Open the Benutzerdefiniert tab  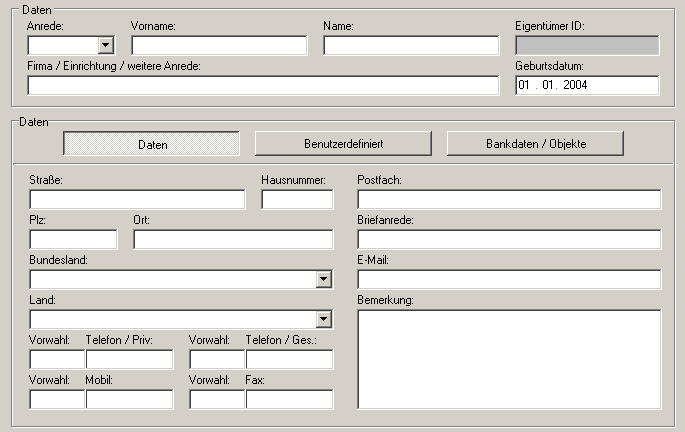click(x=343, y=144)
